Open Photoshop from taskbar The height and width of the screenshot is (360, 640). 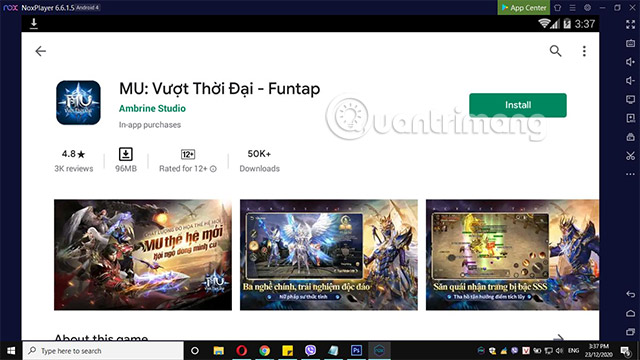coord(356,351)
